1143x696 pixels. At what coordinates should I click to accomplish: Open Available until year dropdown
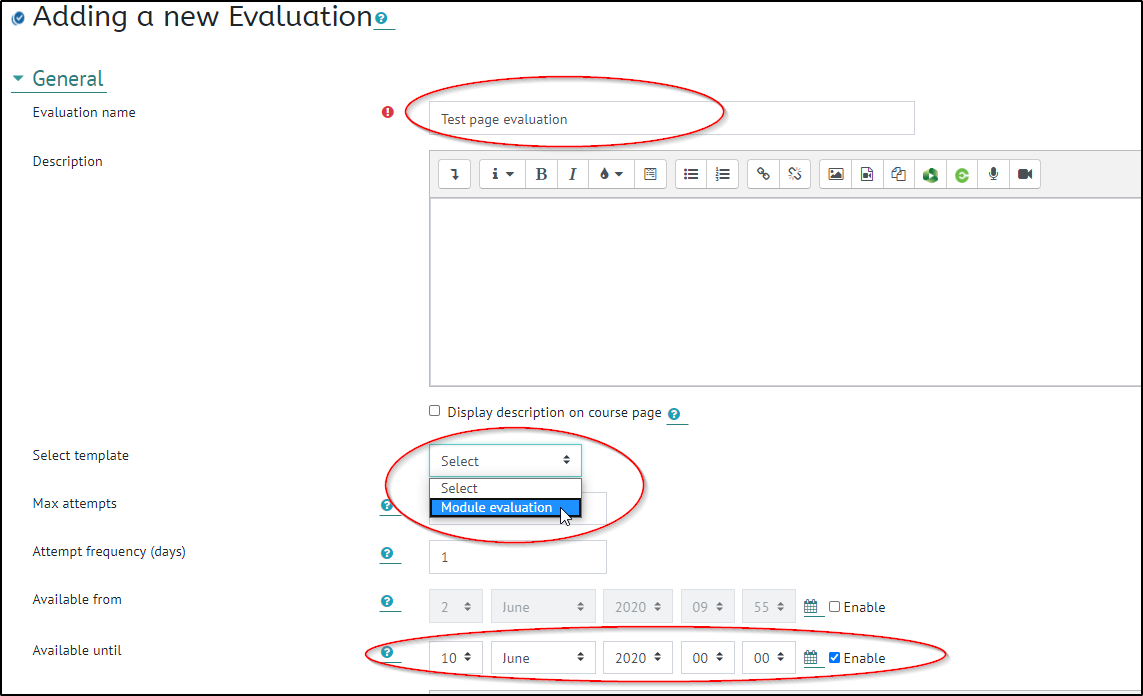(x=638, y=657)
